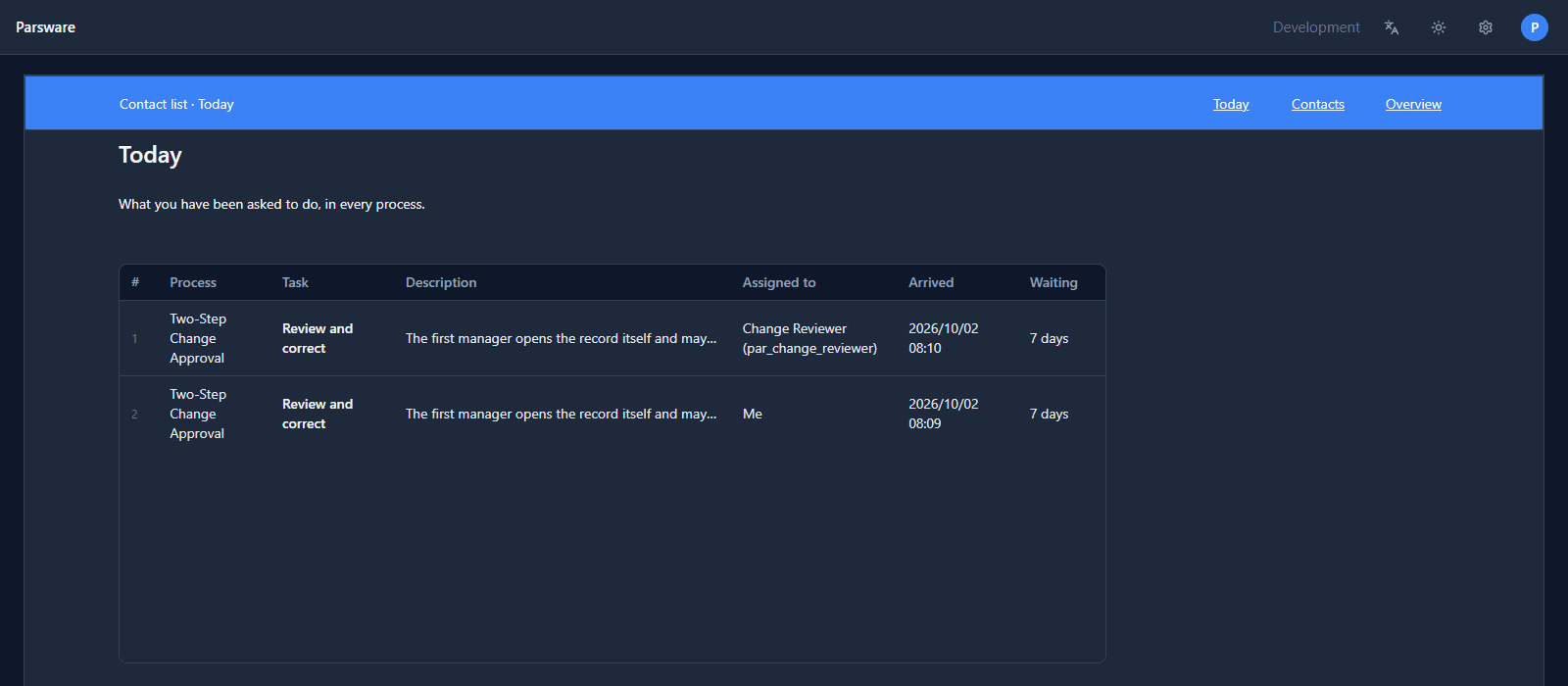Screen dimensions: 1568x686
Task: Click the Parsware logo text
Action: point(45,27)
